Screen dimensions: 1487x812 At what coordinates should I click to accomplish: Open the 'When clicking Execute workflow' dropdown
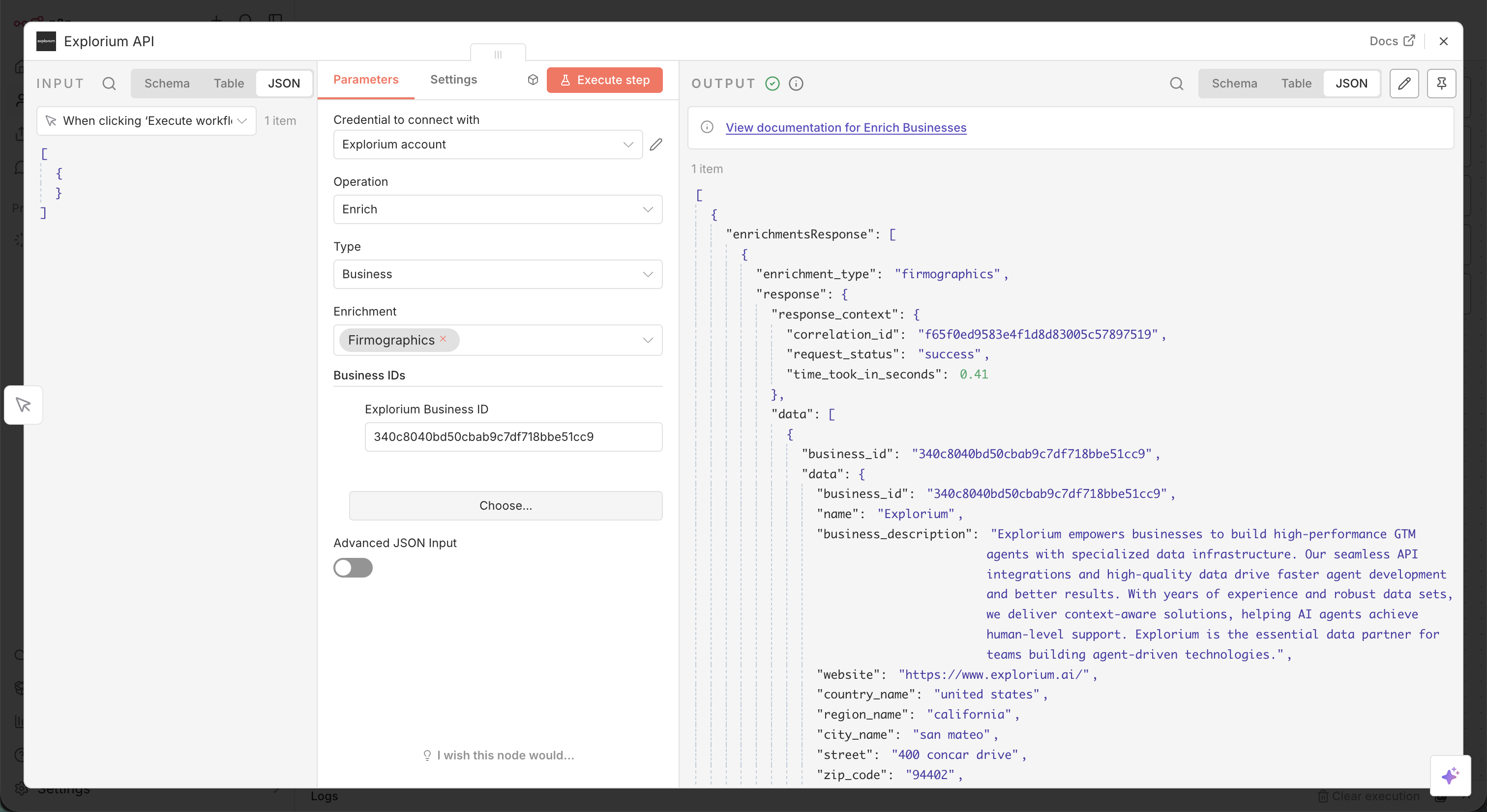point(147,120)
